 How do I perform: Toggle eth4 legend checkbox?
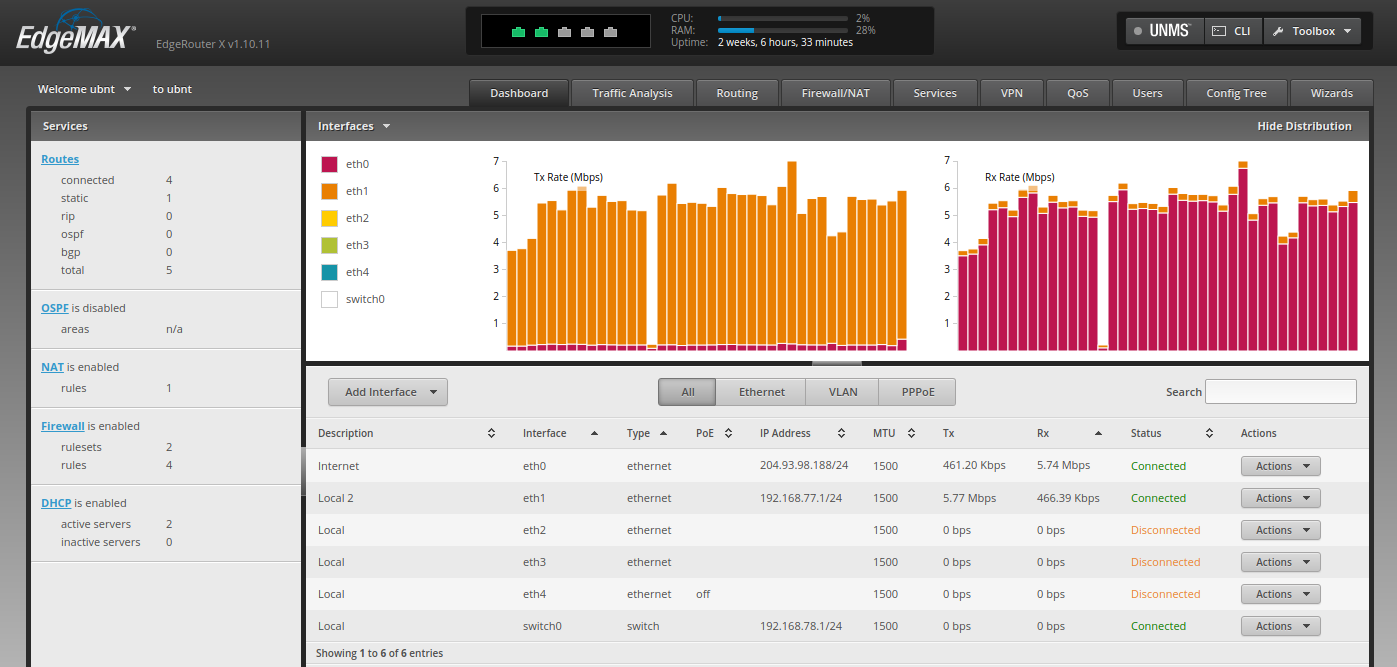pyautogui.click(x=329, y=271)
